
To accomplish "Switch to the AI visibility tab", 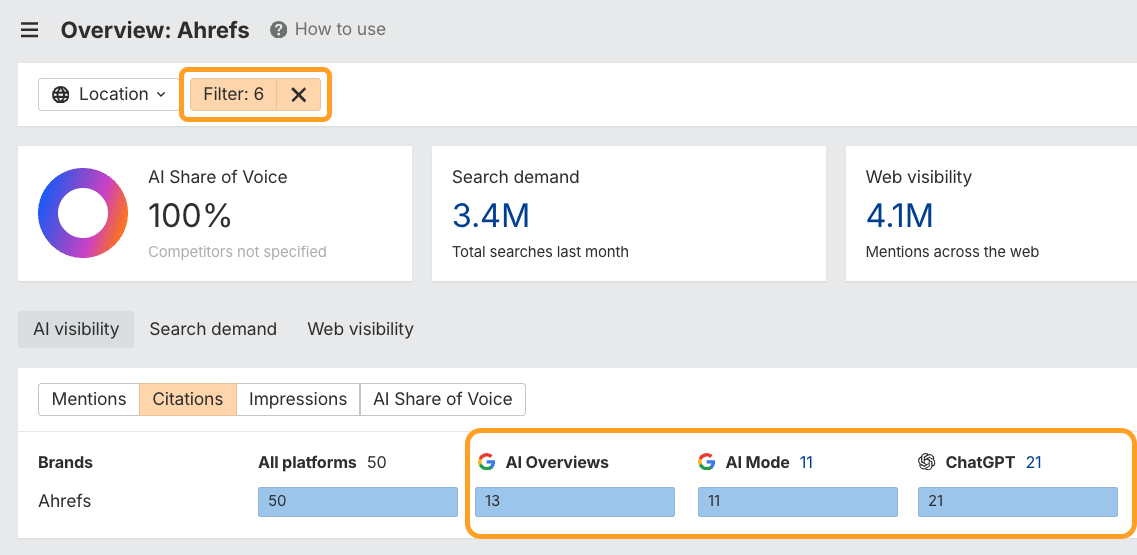I will pos(76,329).
